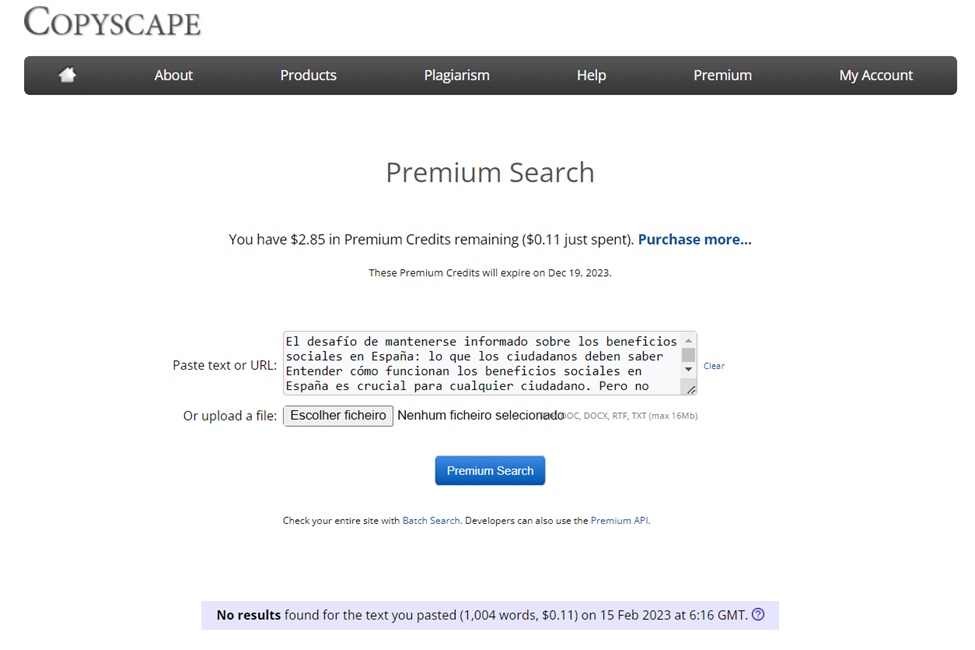The width and height of the screenshot is (975, 650).
Task: Open the Products menu
Action: click(x=308, y=75)
